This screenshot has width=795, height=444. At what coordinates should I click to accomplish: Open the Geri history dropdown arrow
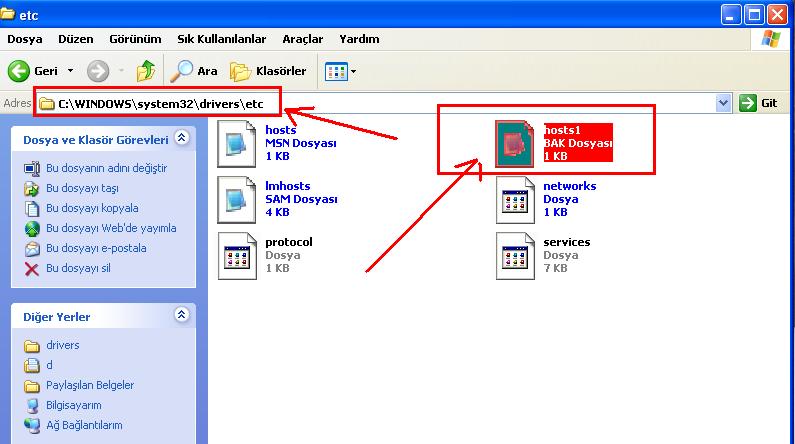(x=70, y=71)
